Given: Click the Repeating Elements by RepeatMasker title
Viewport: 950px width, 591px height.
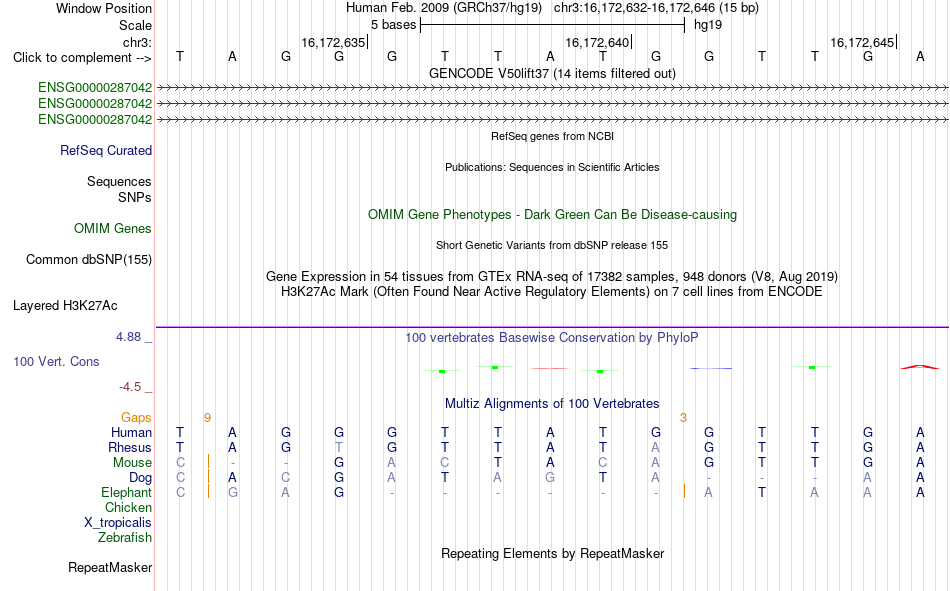Looking at the screenshot, I should 553,553.
